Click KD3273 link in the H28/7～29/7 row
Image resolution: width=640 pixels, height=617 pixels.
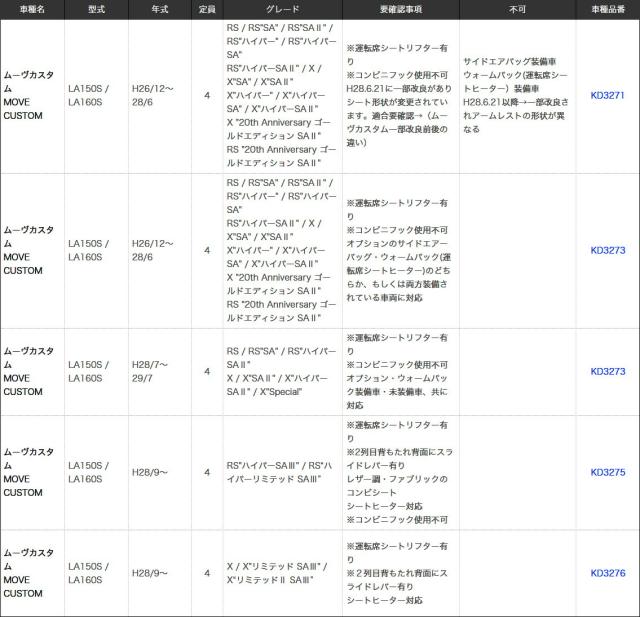pos(607,371)
